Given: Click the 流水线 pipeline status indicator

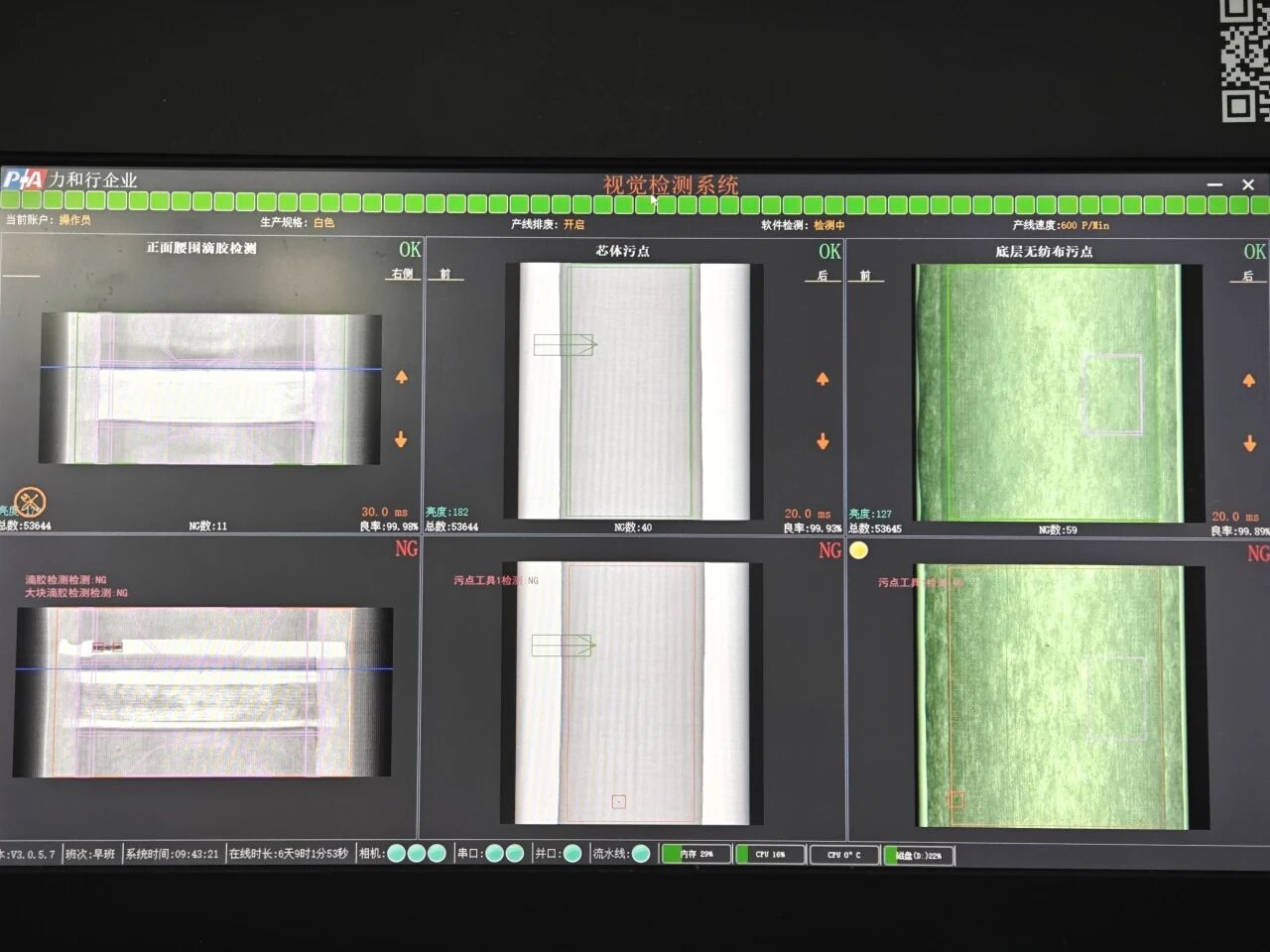Looking at the screenshot, I should (x=641, y=854).
